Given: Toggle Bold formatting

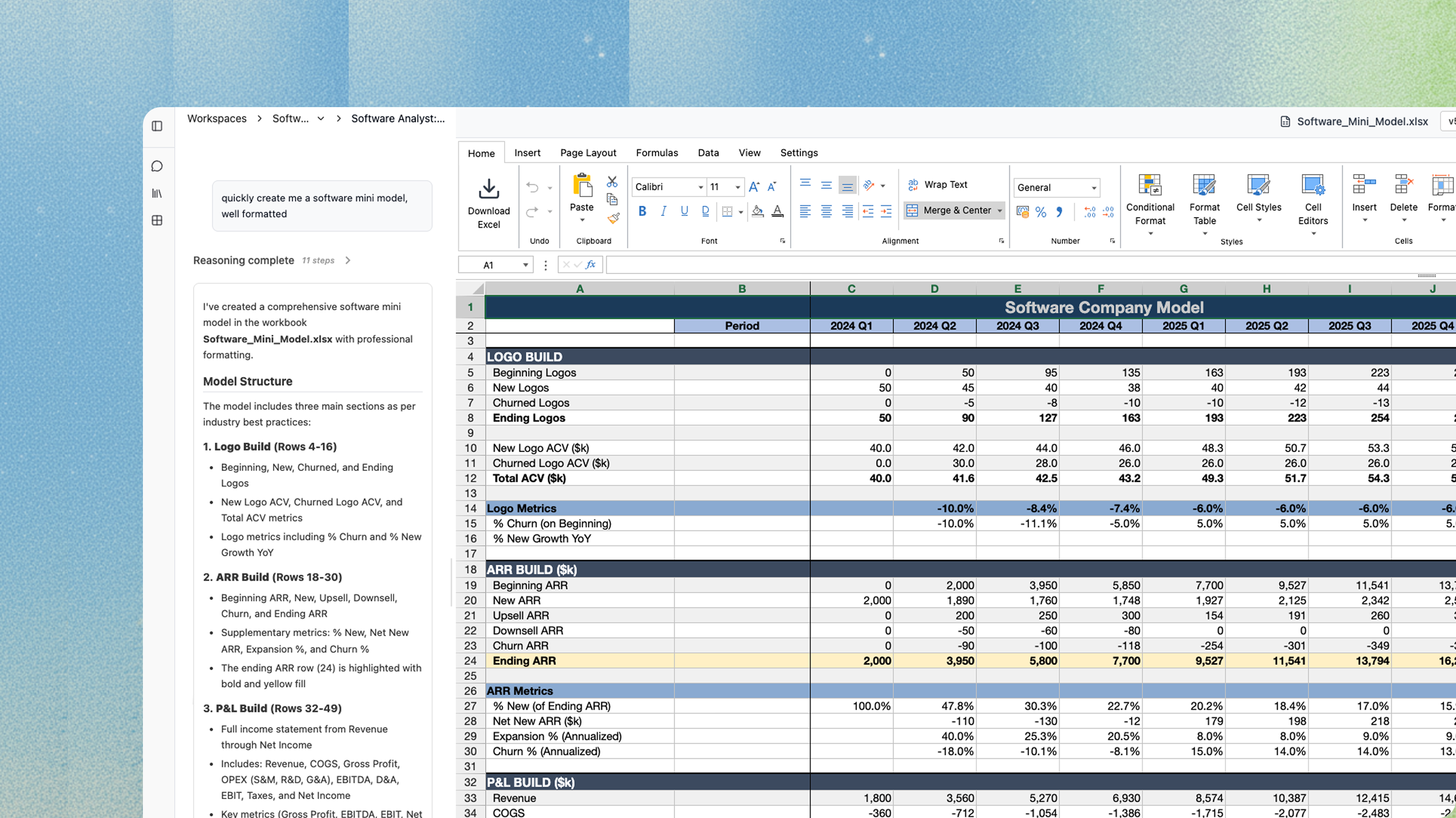Looking at the screenshot, I should (x=642, y=211).
